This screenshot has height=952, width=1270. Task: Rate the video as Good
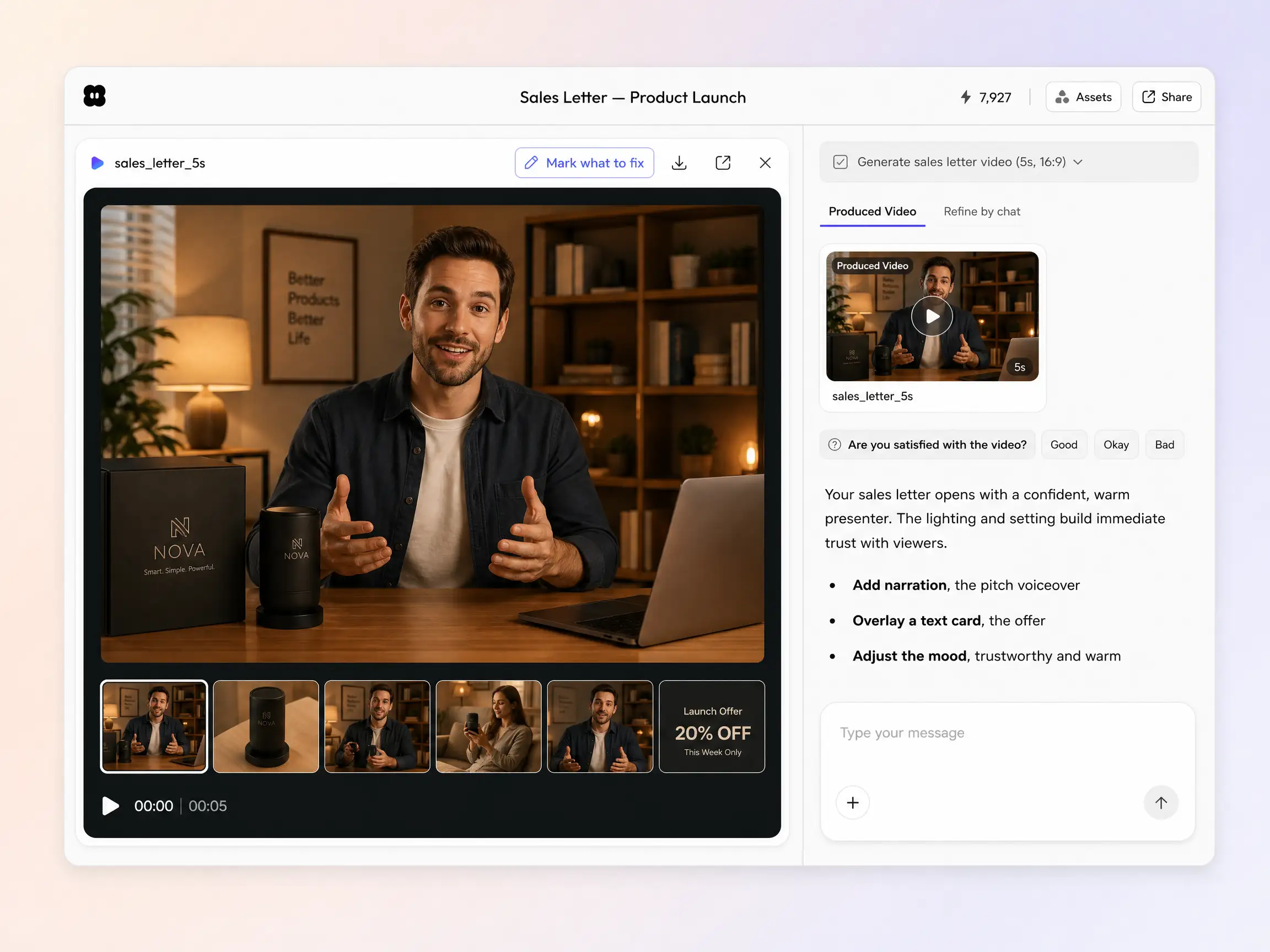(1063, 445)
